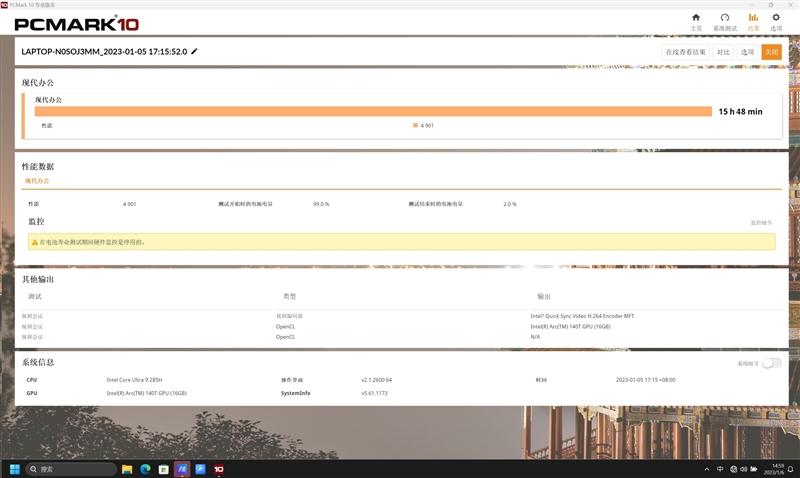Click the PCMark 10 taskbar icon

coord(218,468)
